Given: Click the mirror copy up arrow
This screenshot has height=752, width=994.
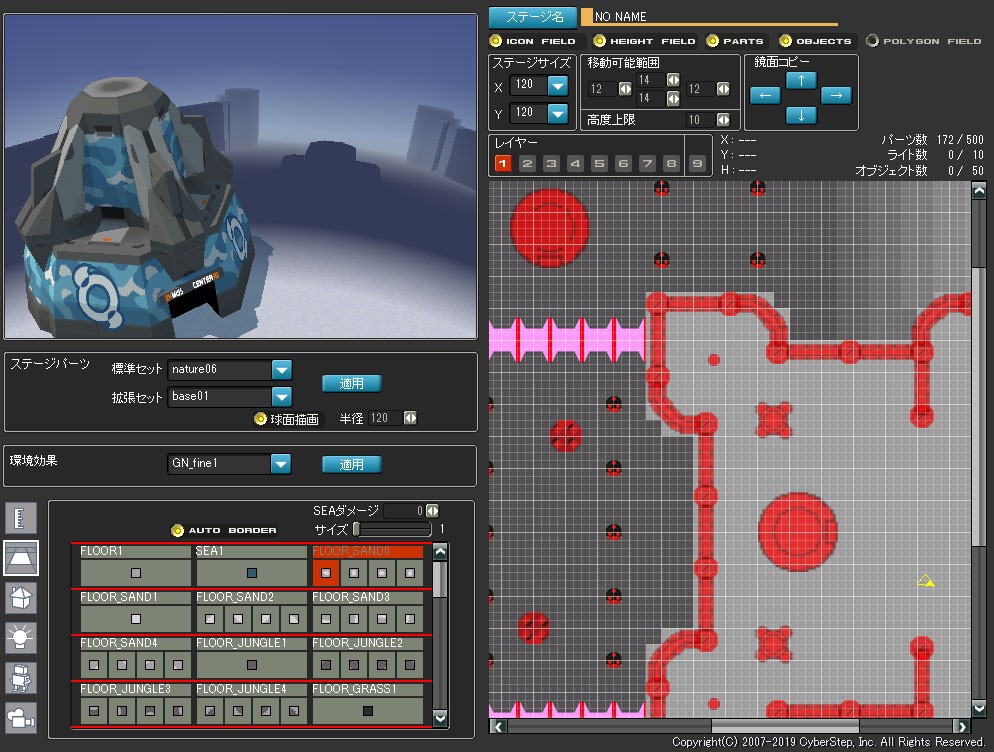Looking at the screenshot, I should click(800, 79).
